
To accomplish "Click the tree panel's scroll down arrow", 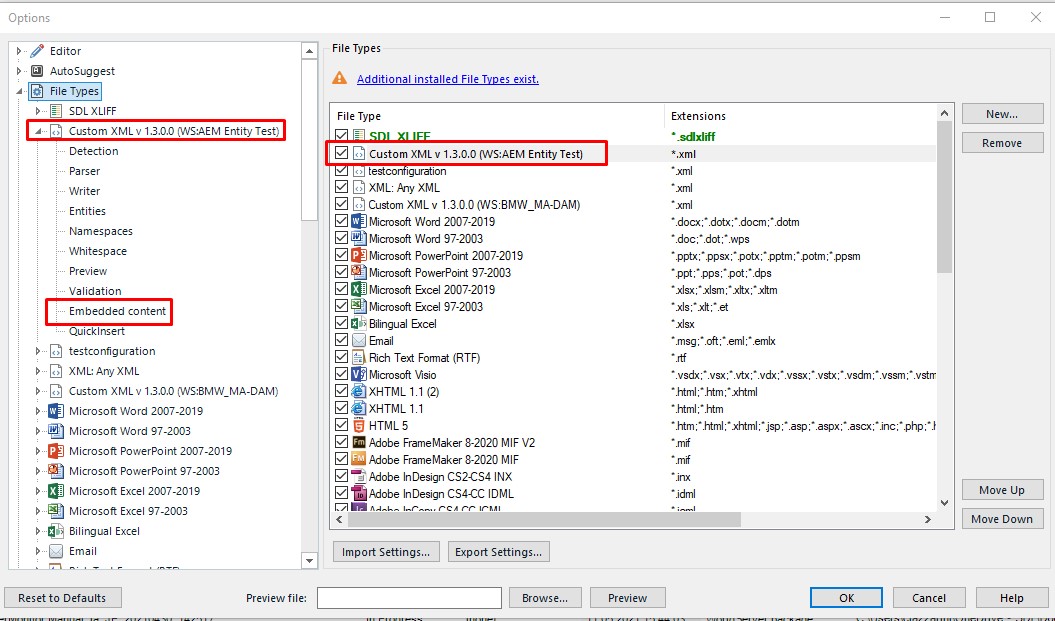I will coord(310,560).
